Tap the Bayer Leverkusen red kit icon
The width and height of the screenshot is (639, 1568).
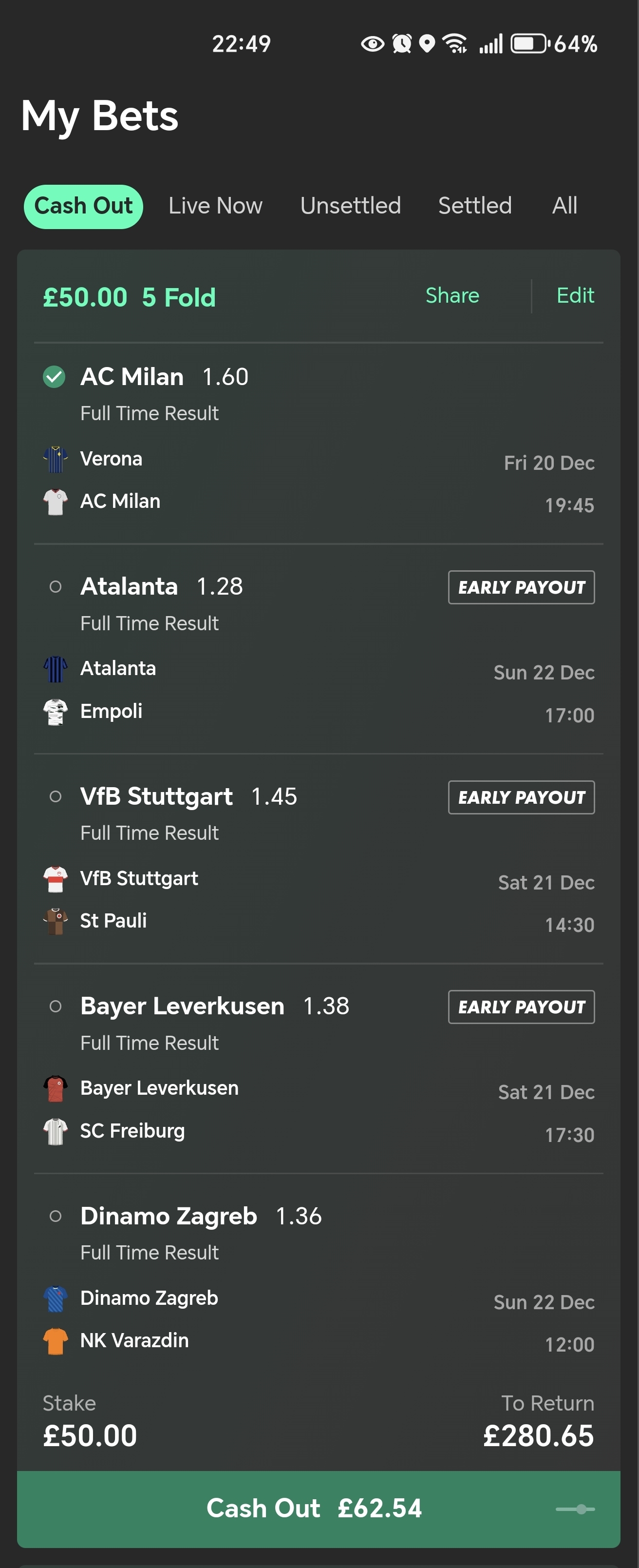point(56,1088)
